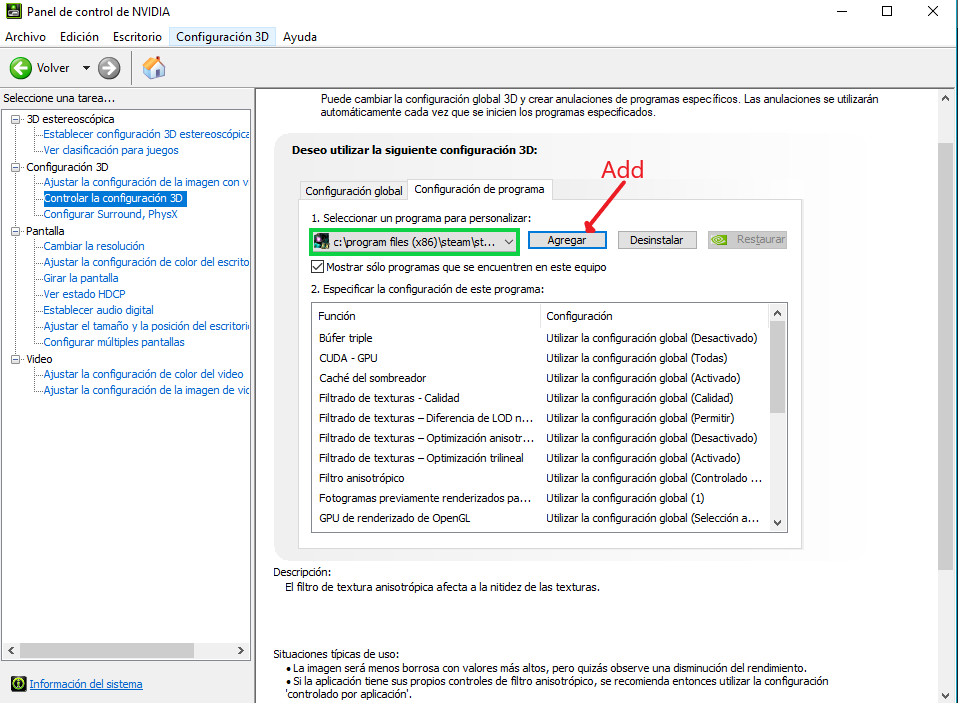The image size is (958, 703).
Task: Select the Configuración de programa tab
Action: [x=480, y=189]
